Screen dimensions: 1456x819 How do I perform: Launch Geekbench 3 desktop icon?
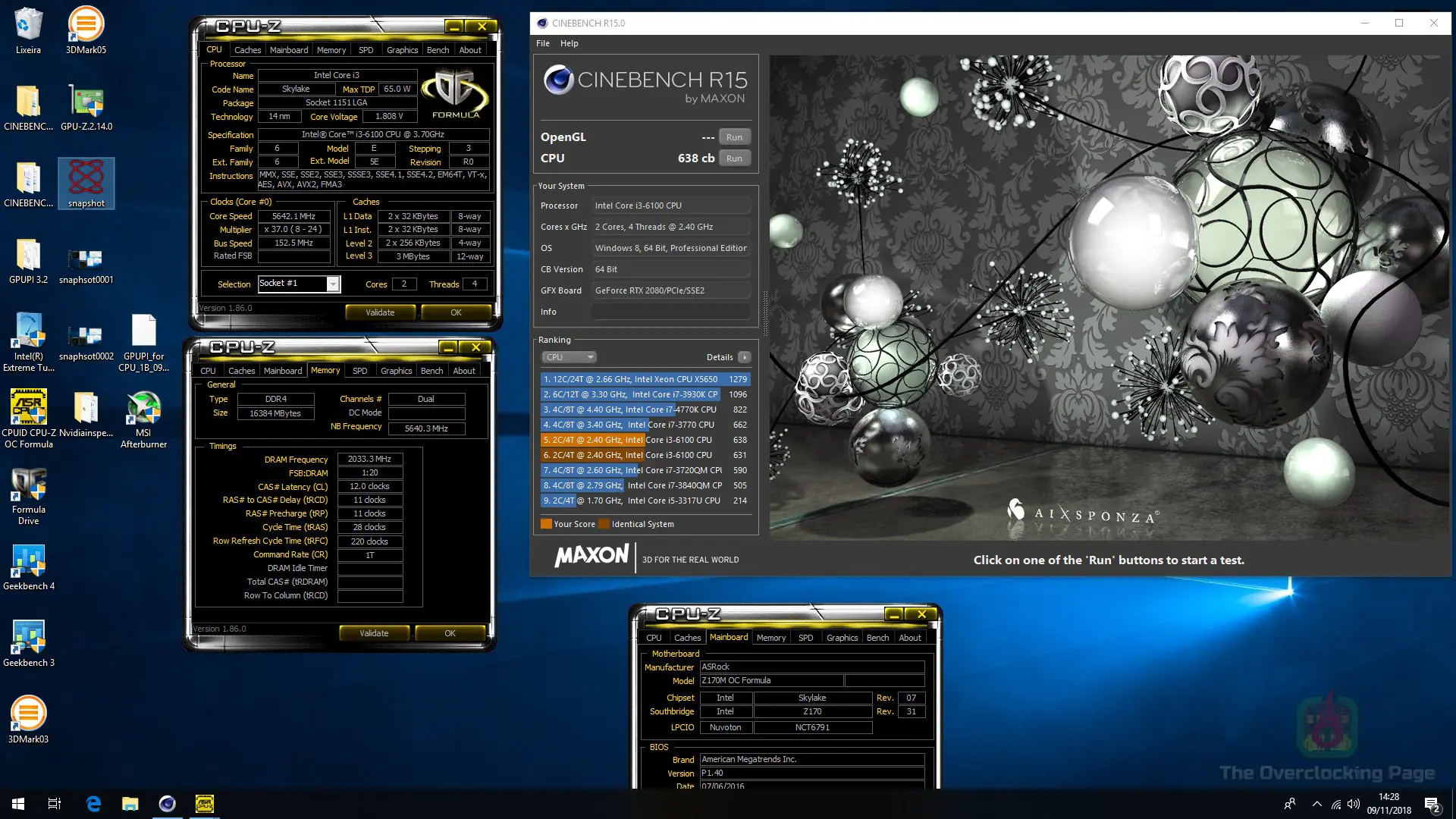pyautogui.click(x=28, y=644)
